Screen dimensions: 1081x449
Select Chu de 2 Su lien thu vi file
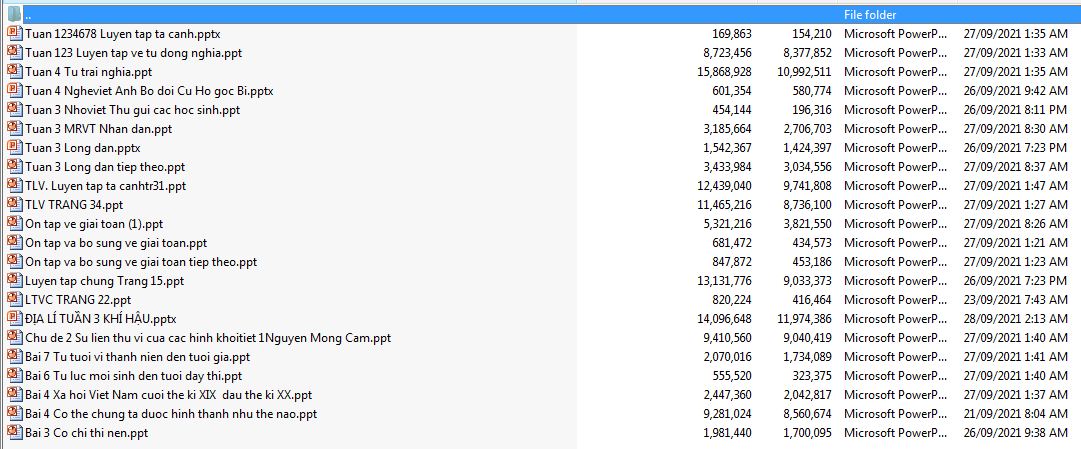tap(207, 338)
